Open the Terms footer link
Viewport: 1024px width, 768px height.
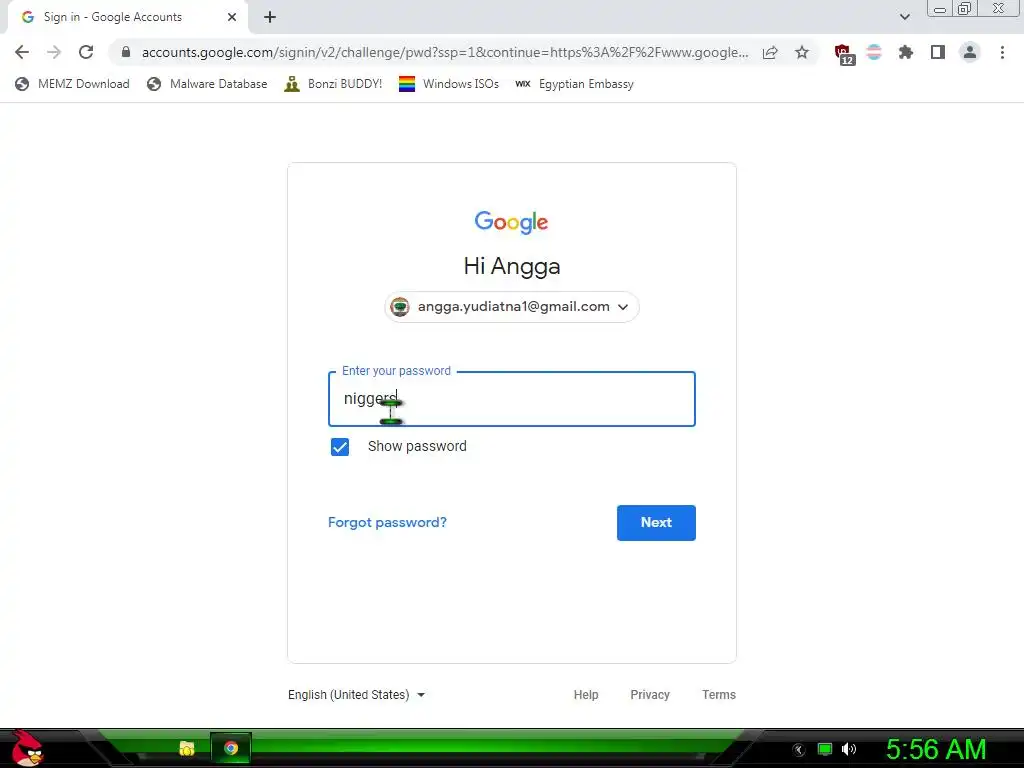click(719, 695)
